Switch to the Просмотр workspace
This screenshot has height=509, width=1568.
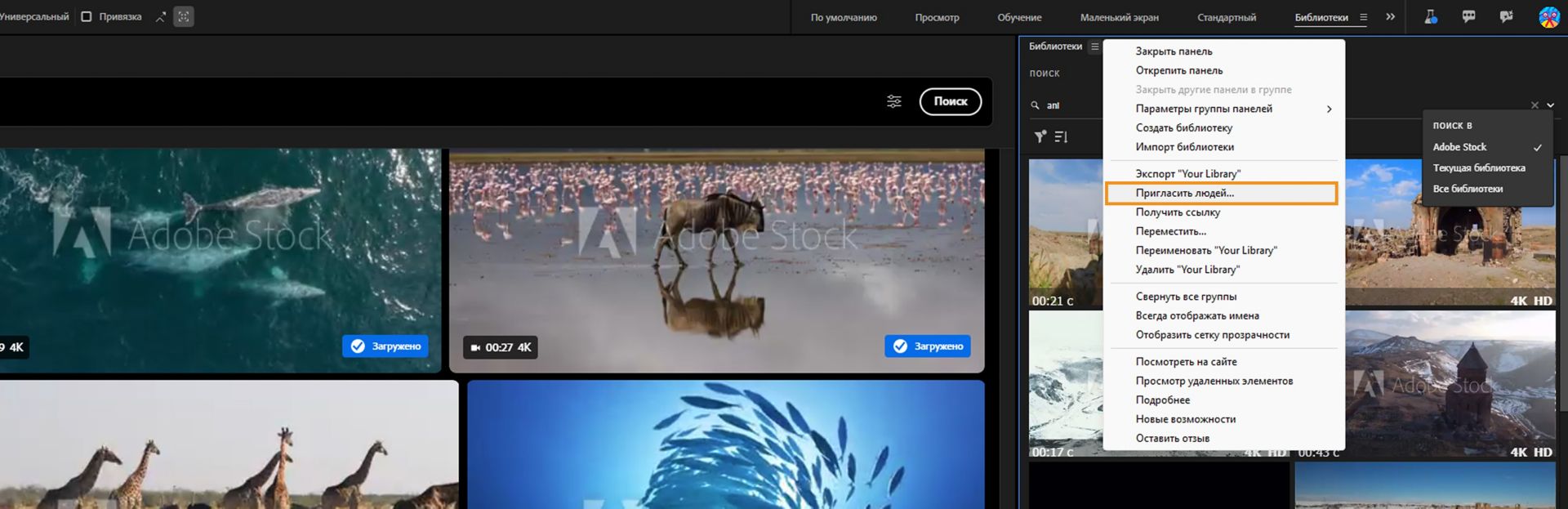pos(937,17)
